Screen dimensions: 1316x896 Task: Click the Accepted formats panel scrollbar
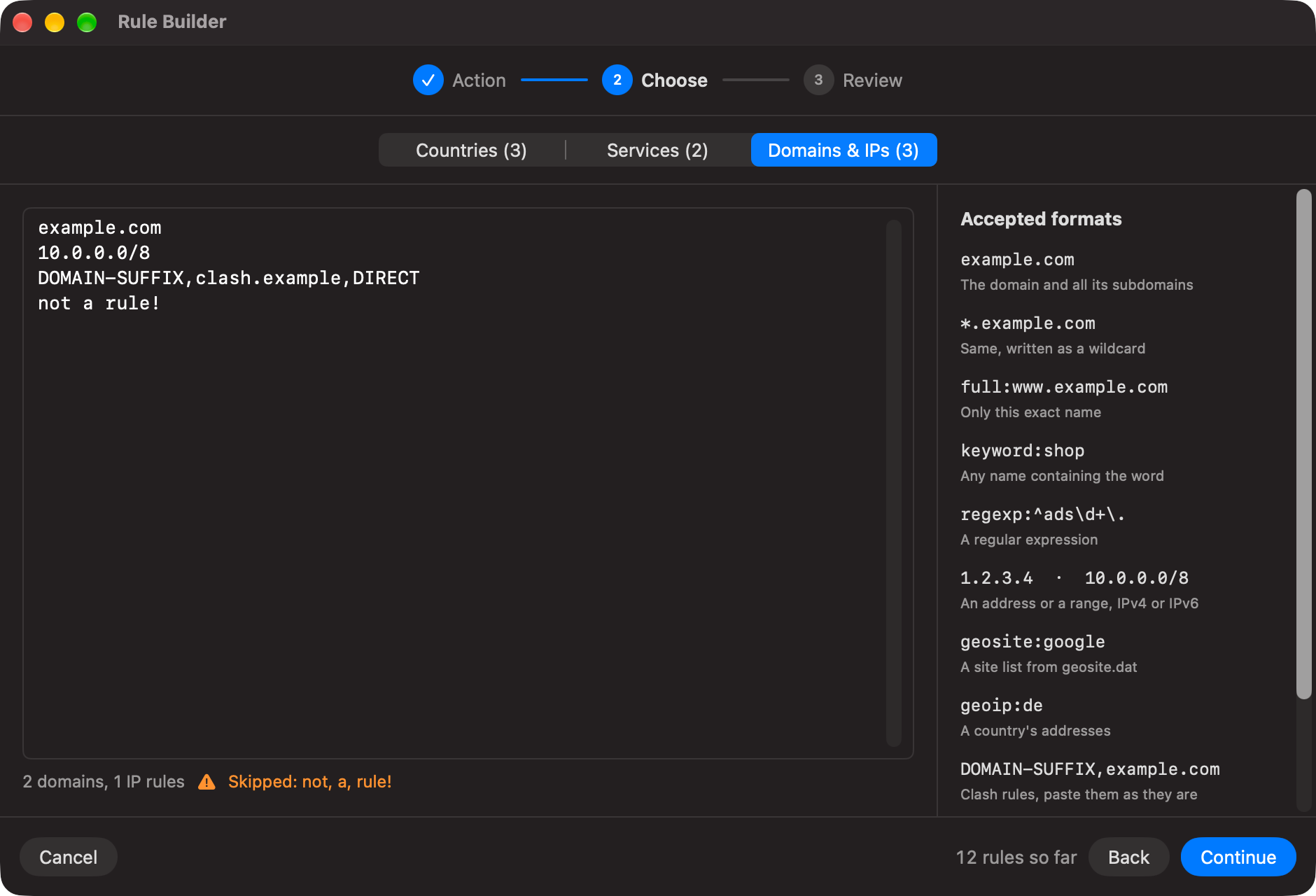click(1303, 444)
